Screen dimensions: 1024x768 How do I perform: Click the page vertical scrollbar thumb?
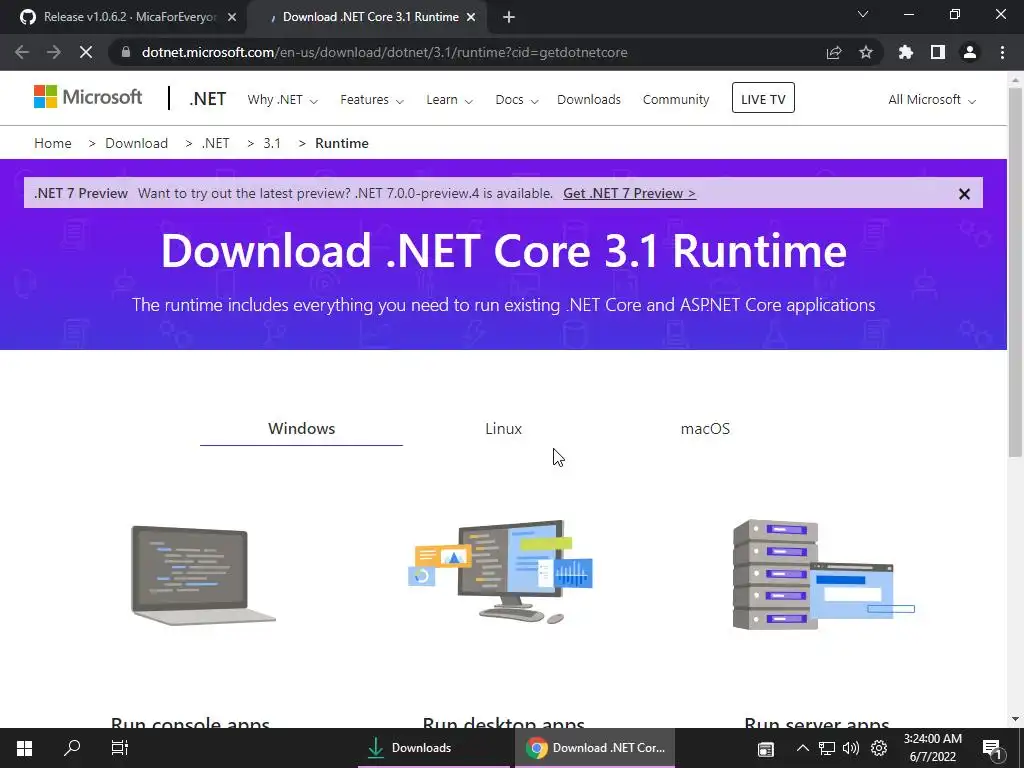tap(1015, 272)
